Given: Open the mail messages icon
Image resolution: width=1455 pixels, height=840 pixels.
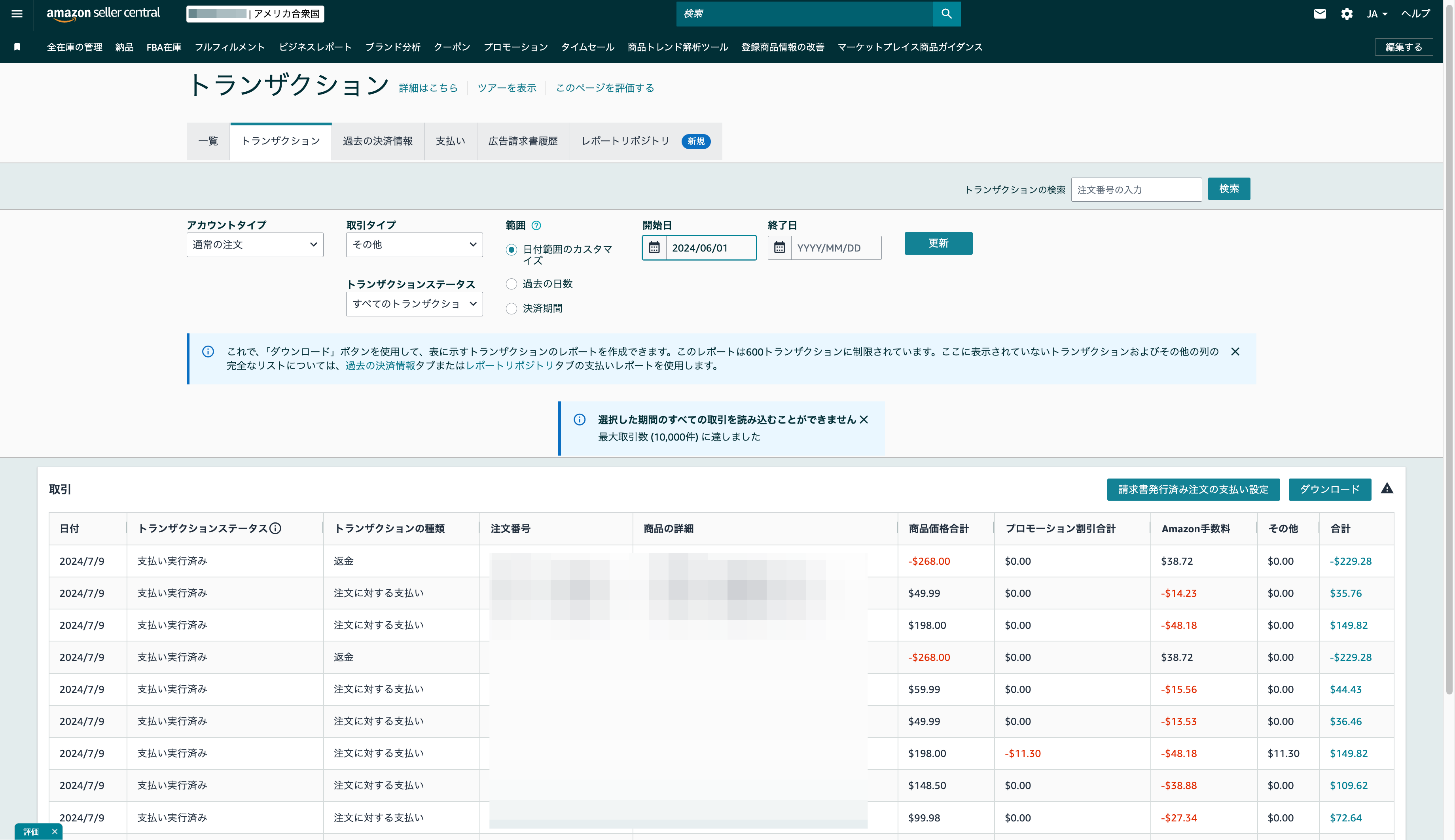Looking at the screenshot, I should coord(1320,14).
